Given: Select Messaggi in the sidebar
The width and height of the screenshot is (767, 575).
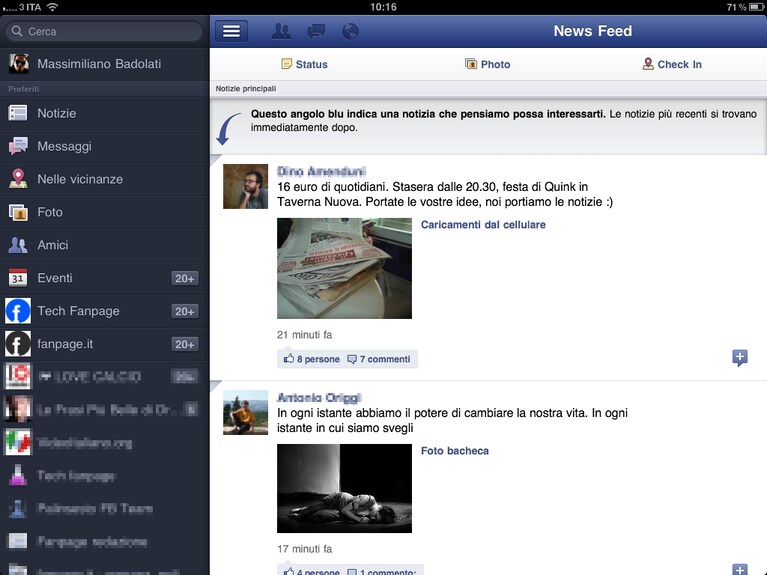Looking at the screenshot, I should tap(105, 146).
